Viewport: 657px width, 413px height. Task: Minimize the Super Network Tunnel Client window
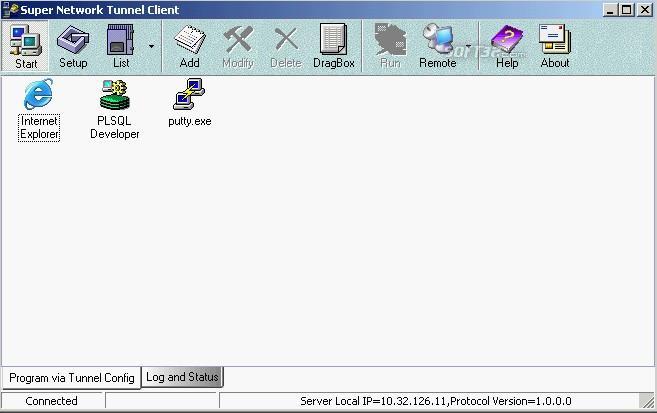(610, 10)
